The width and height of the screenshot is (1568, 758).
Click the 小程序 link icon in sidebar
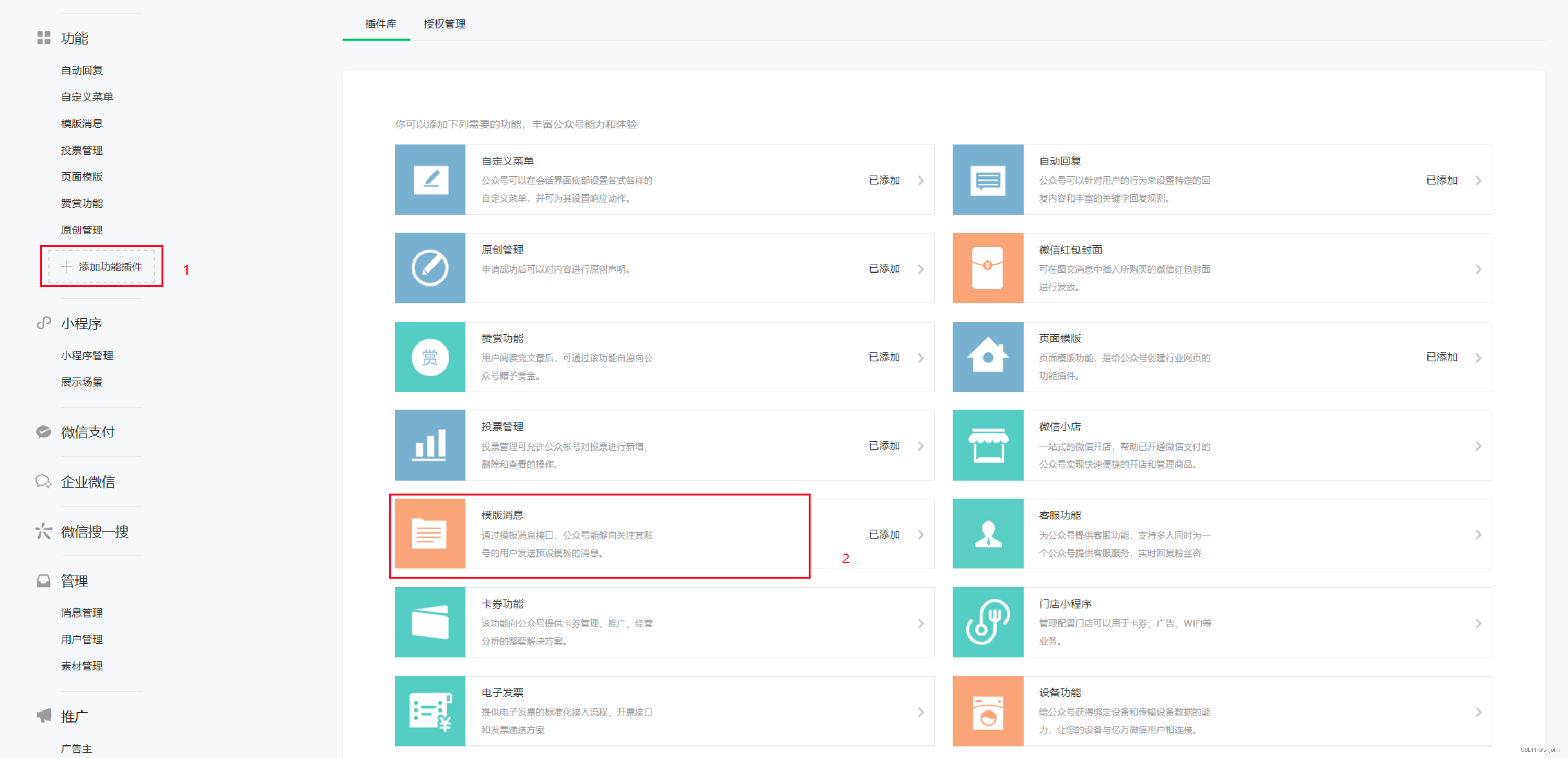[x=44, y=323]
